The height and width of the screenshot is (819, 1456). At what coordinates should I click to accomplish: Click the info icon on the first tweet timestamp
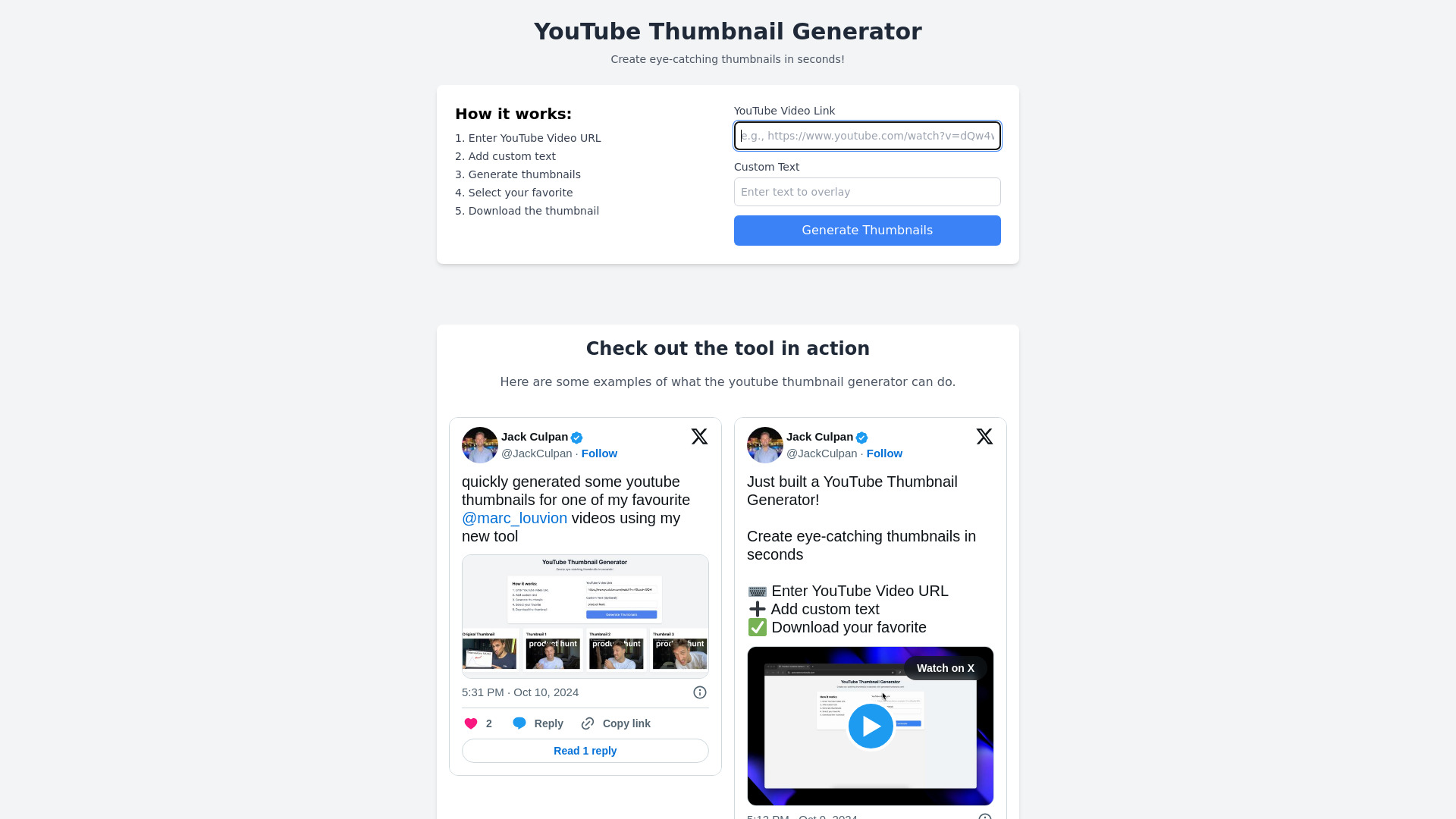(x=699, y=692)
